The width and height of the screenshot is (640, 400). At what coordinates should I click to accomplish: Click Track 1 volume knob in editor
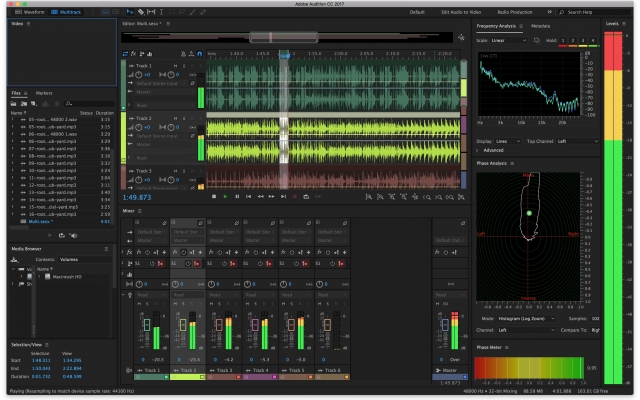(x=139, y=75)
